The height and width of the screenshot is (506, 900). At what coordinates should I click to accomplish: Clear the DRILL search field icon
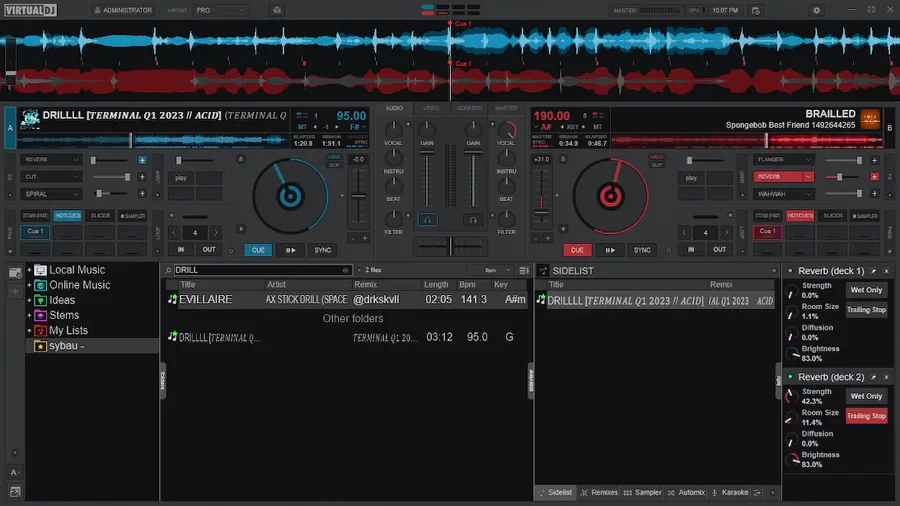(x=346, y=270)
